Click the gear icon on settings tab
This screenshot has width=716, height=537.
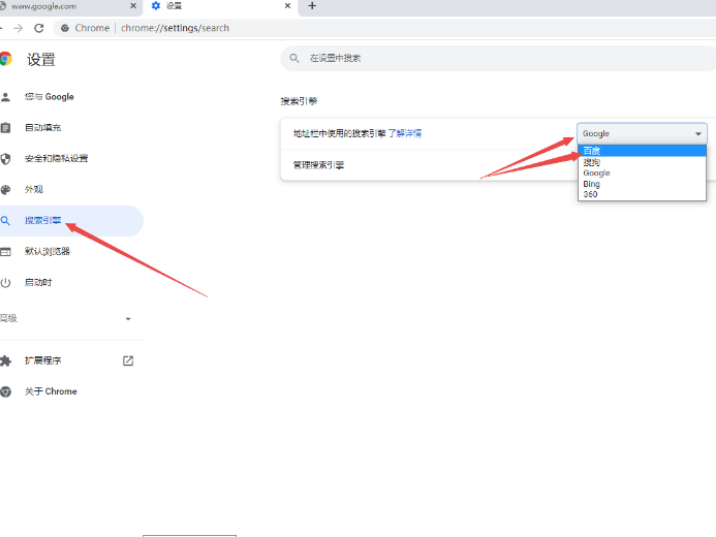(156, 6)
